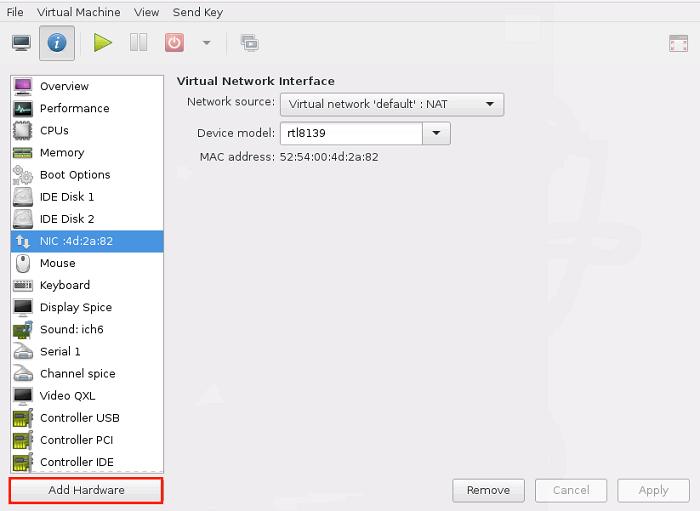Select Memory module icon
This screenshot has width=700, height=511.
click(23, 153)
